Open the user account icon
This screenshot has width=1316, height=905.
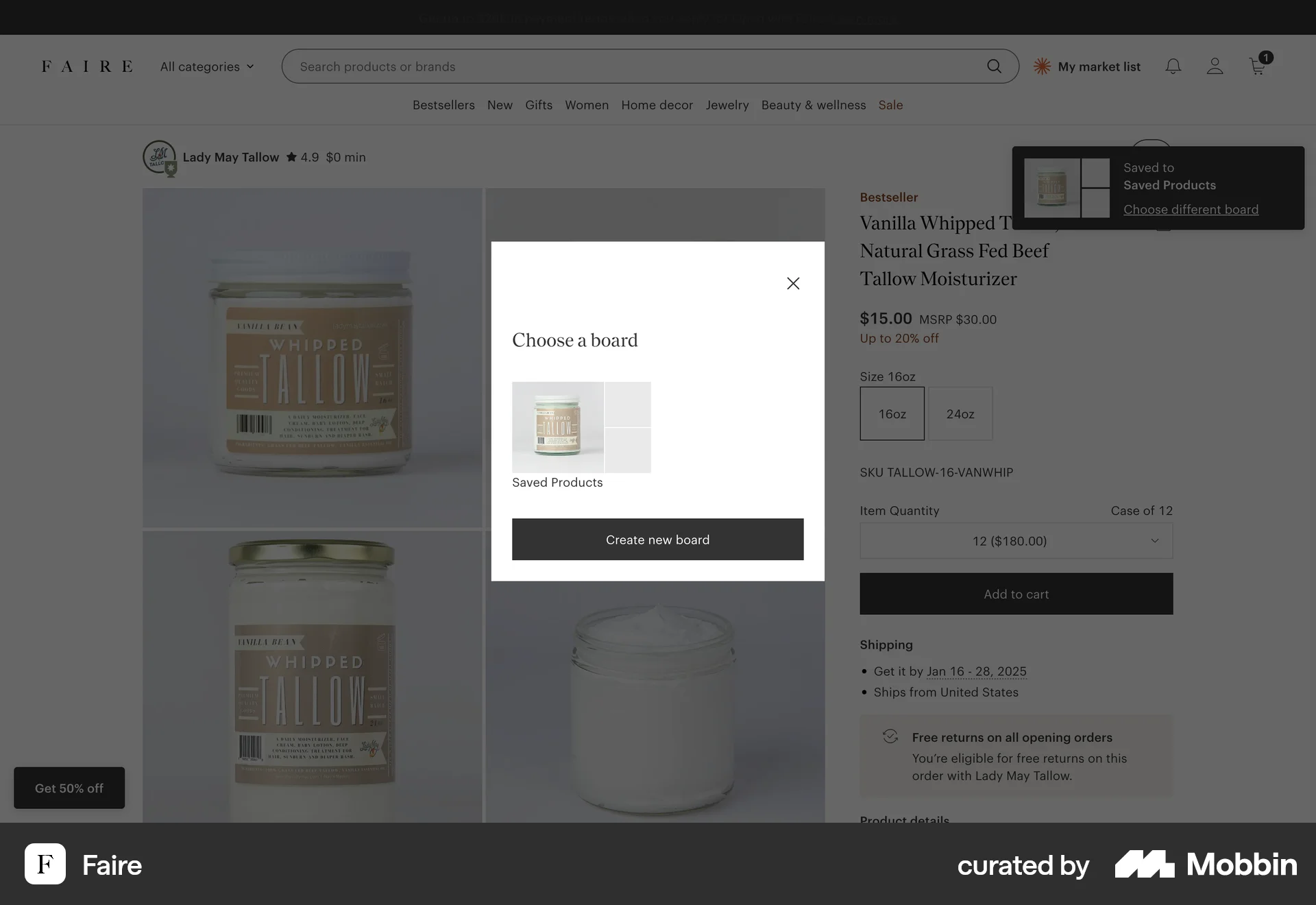click(x=1215, y=67)
